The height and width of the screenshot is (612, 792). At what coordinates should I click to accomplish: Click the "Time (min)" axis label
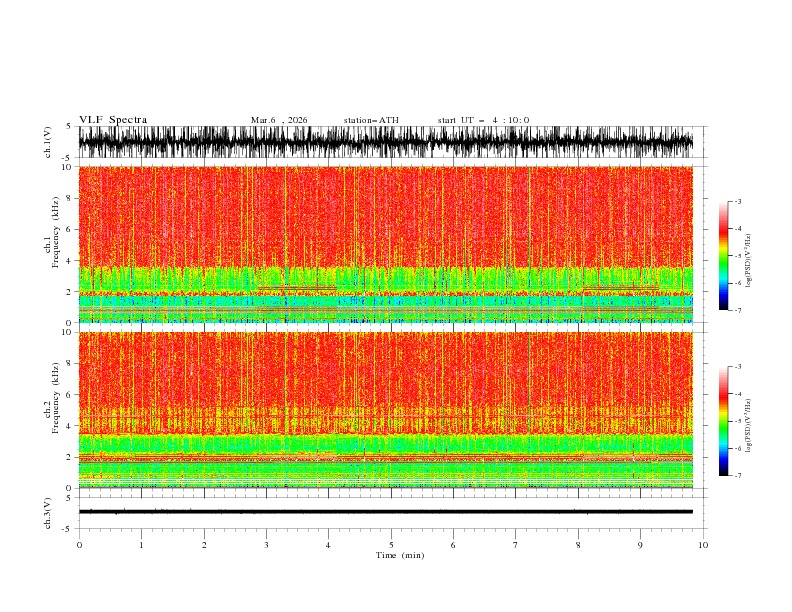(x=400, y=555)
